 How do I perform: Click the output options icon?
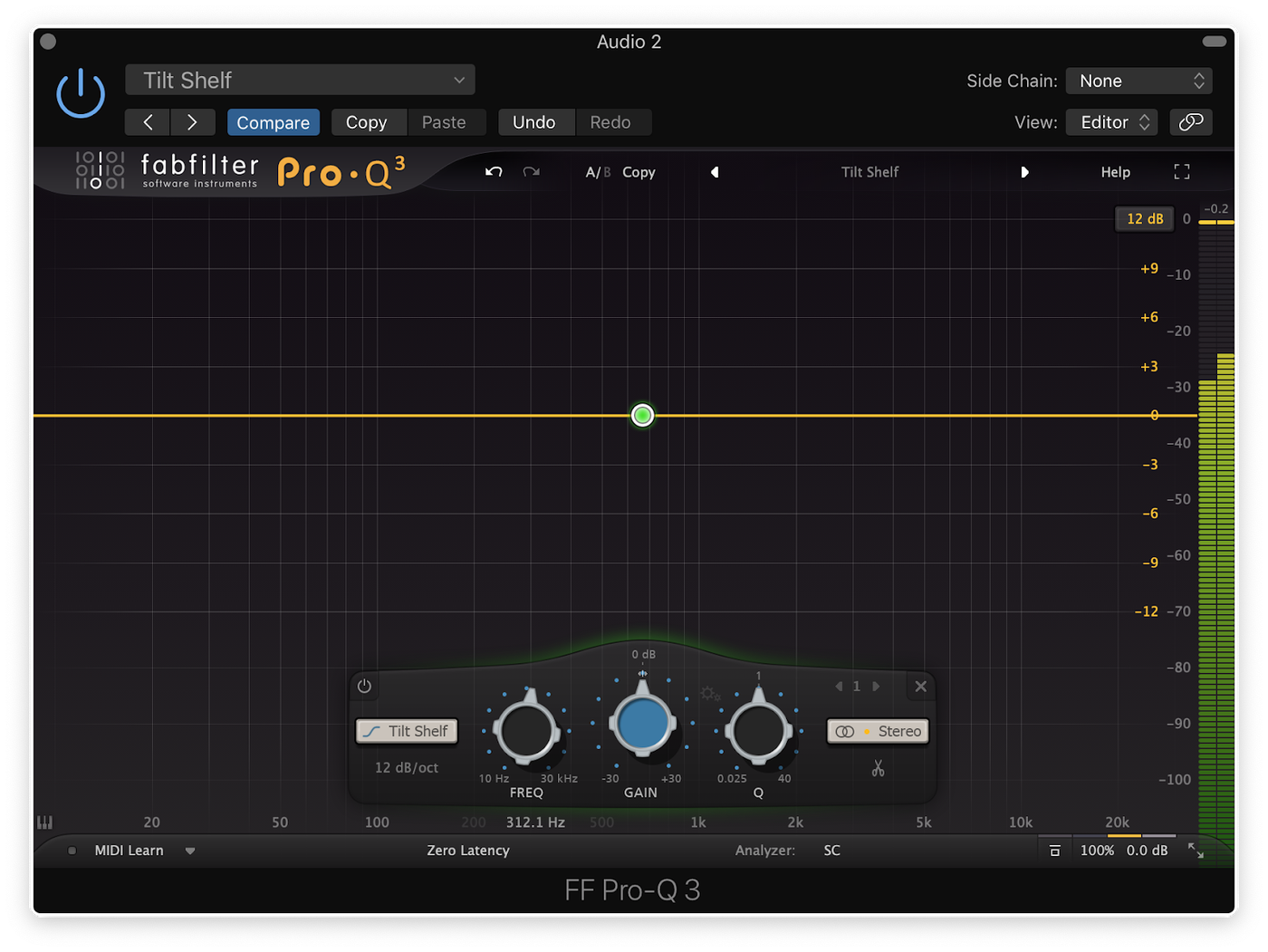(x=1055, y=851)
